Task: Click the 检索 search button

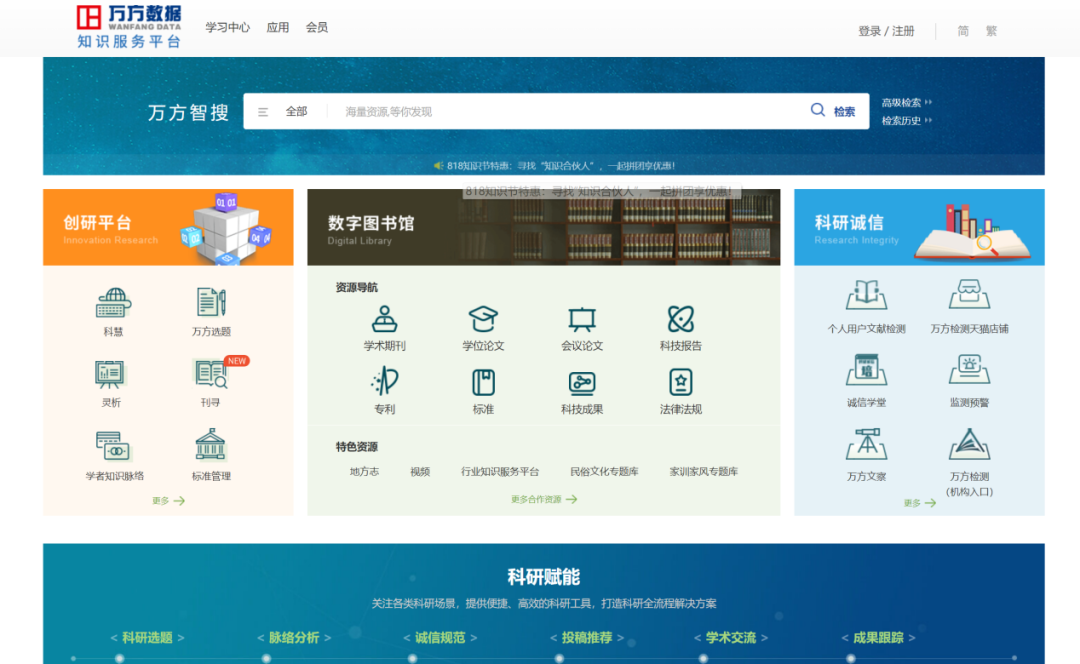Action: [844, 112]
